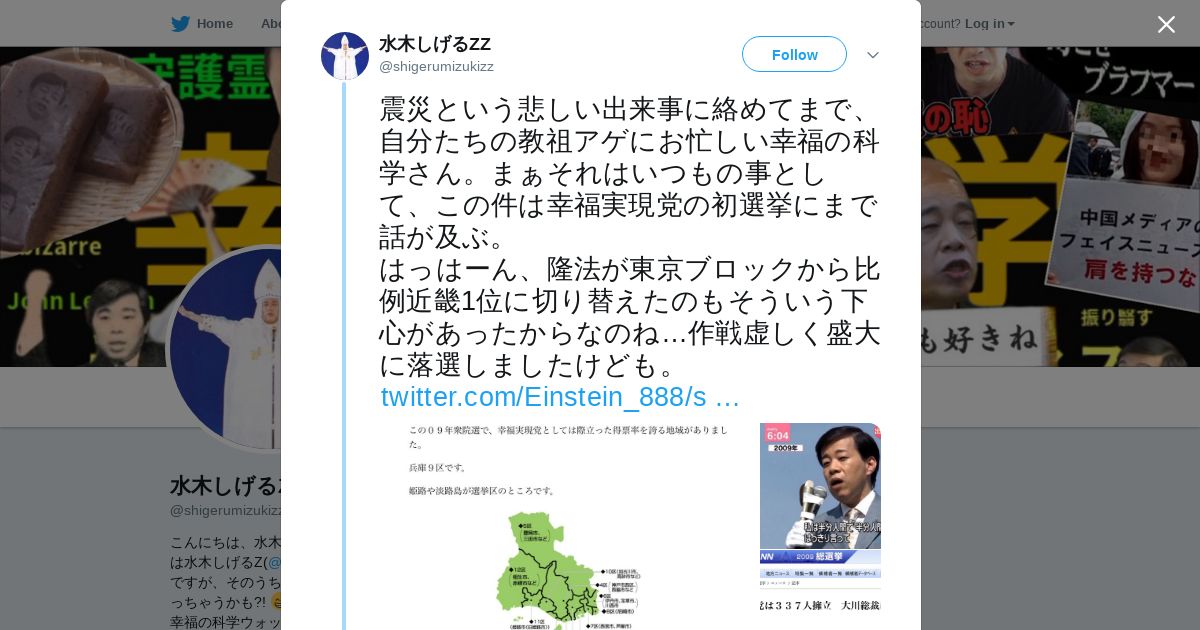This screenshot has height=630, width=1200.
Task: Click the emoji in the profile bio
Action: (x=276, y=602)
